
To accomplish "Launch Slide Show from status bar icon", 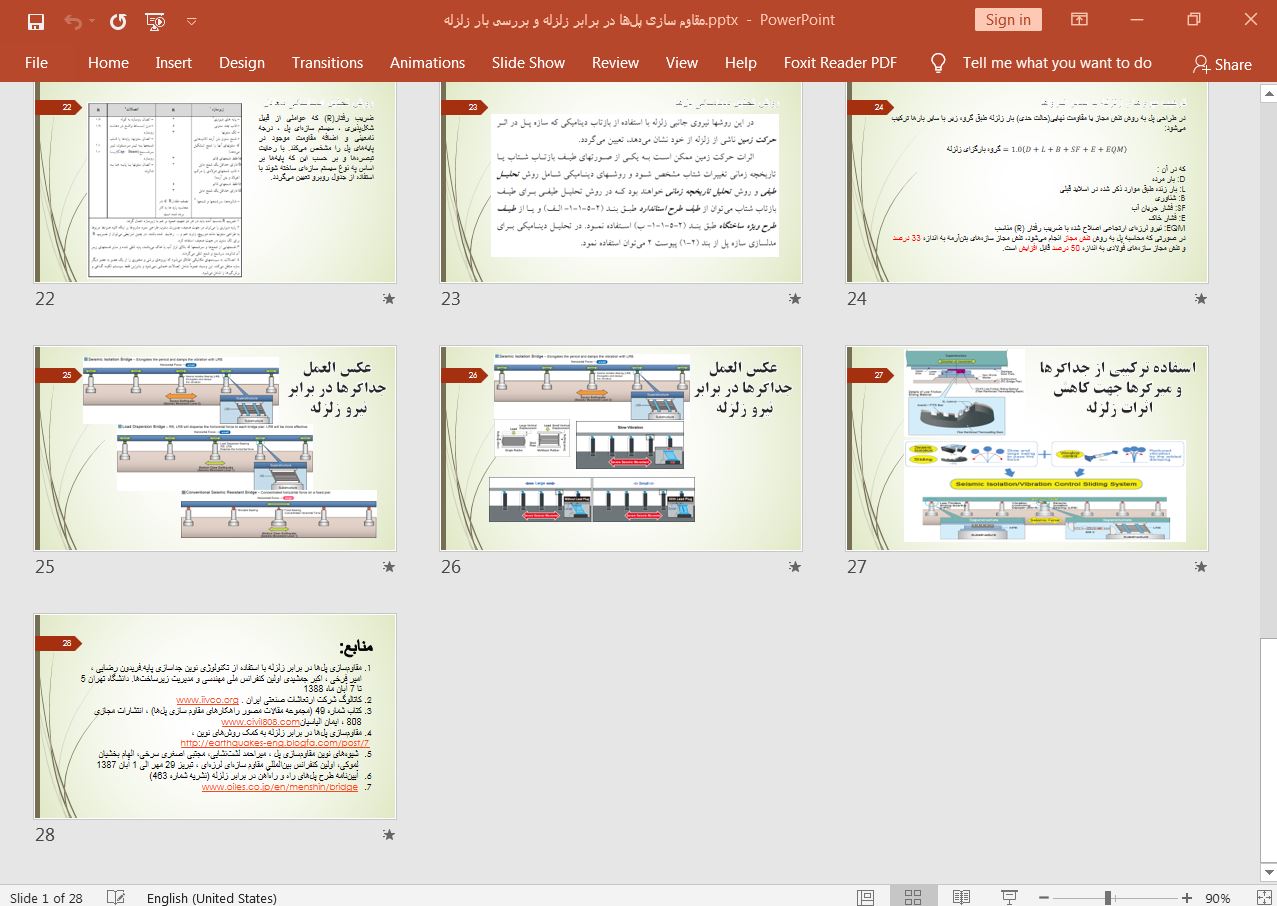I will pyautogui.click(x=1009, y=897).
